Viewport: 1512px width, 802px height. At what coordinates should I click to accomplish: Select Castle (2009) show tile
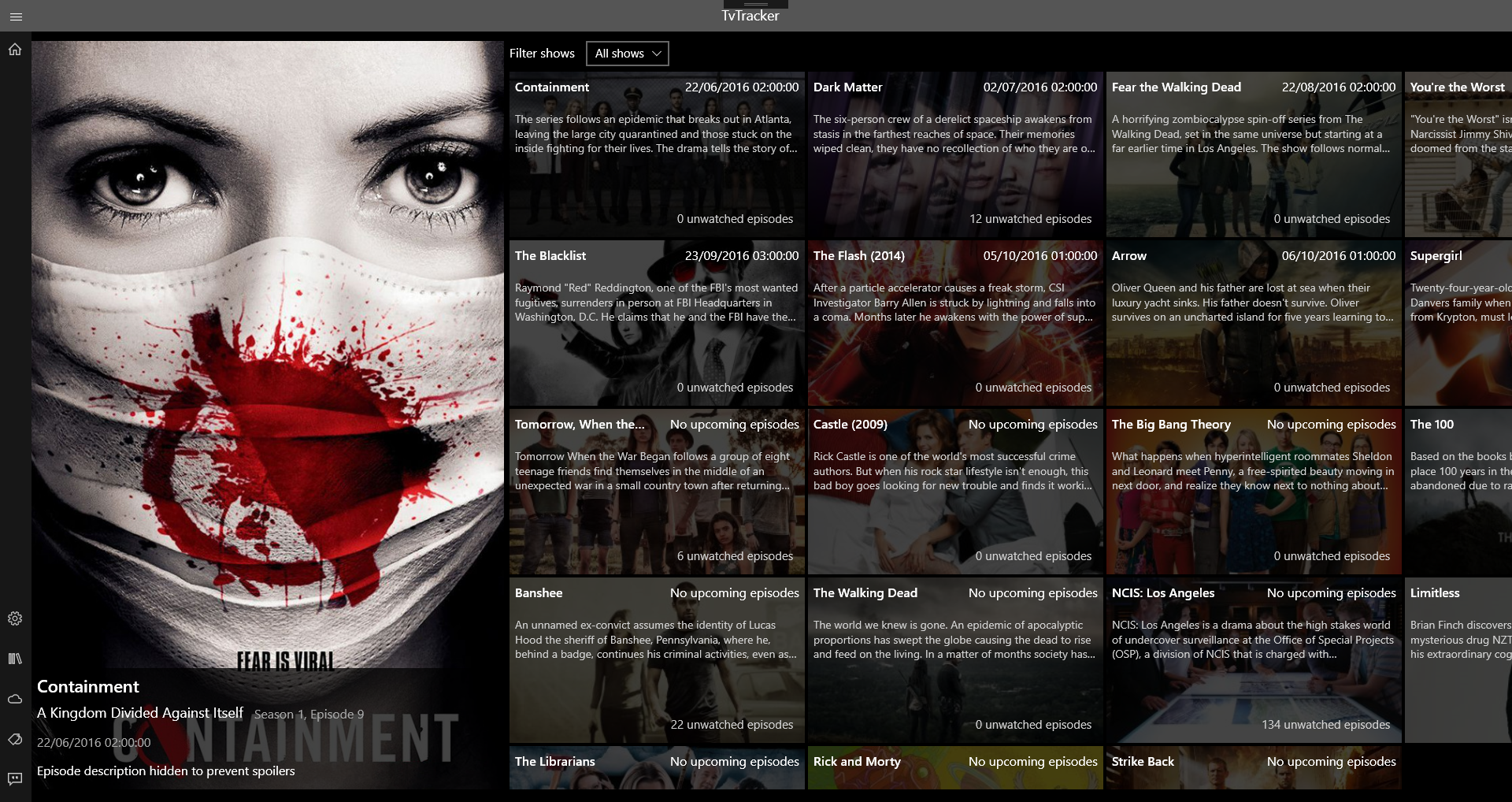955,492
